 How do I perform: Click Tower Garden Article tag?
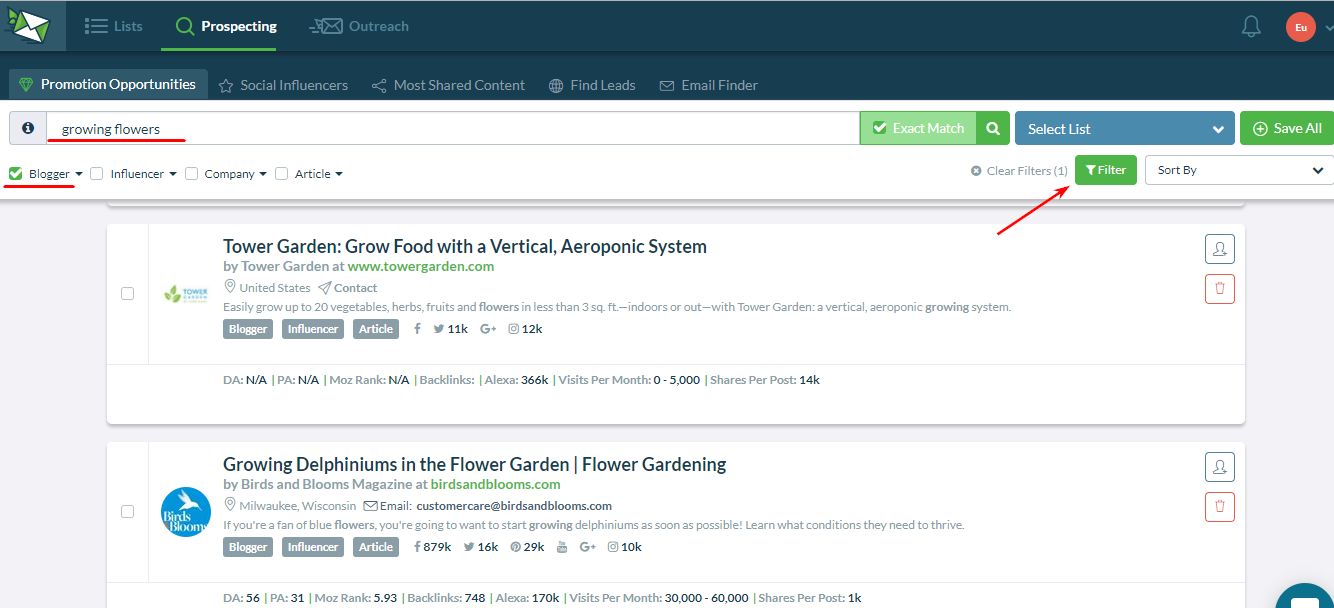pyautogui.click(x=376, y=329)
